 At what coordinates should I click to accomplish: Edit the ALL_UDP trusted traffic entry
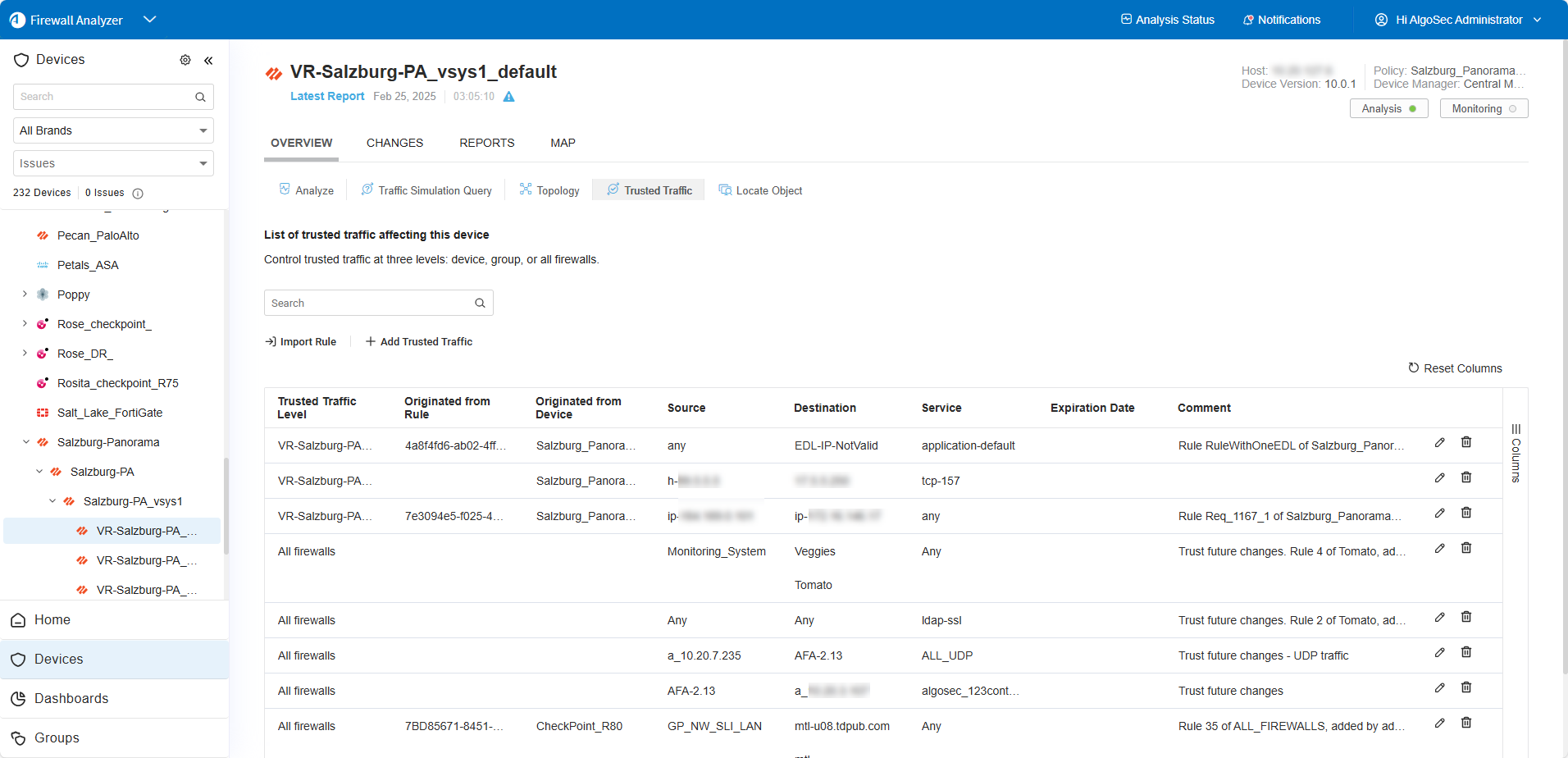[1439, 653]
